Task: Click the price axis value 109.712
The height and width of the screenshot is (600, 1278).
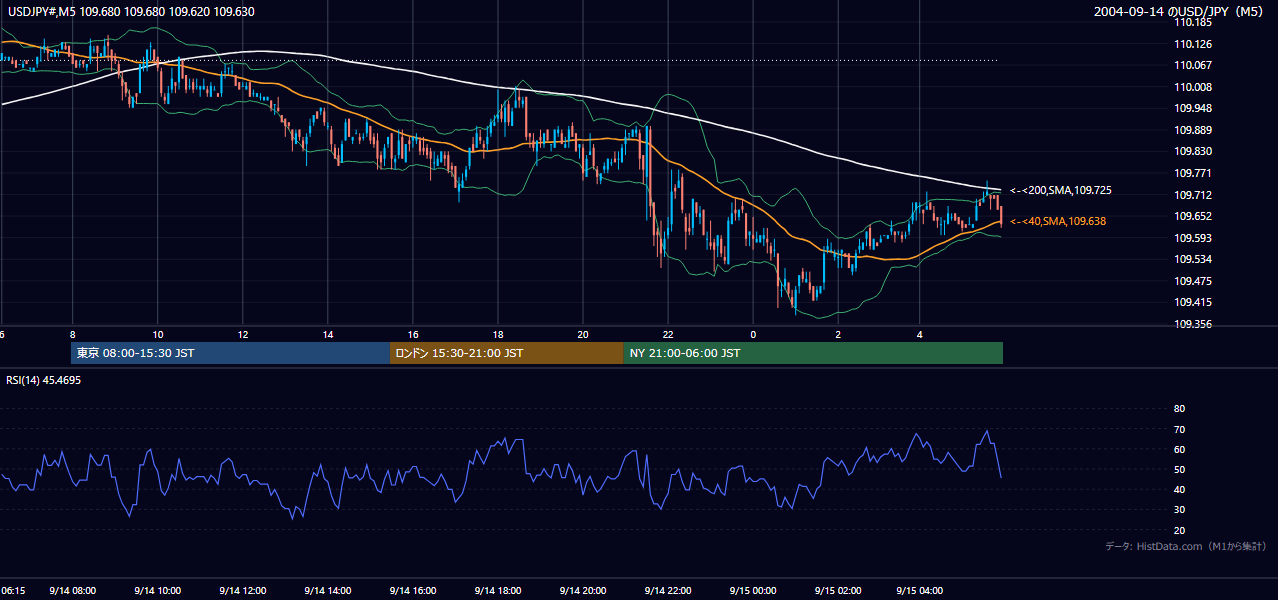Action: [x=1193, y=195]
